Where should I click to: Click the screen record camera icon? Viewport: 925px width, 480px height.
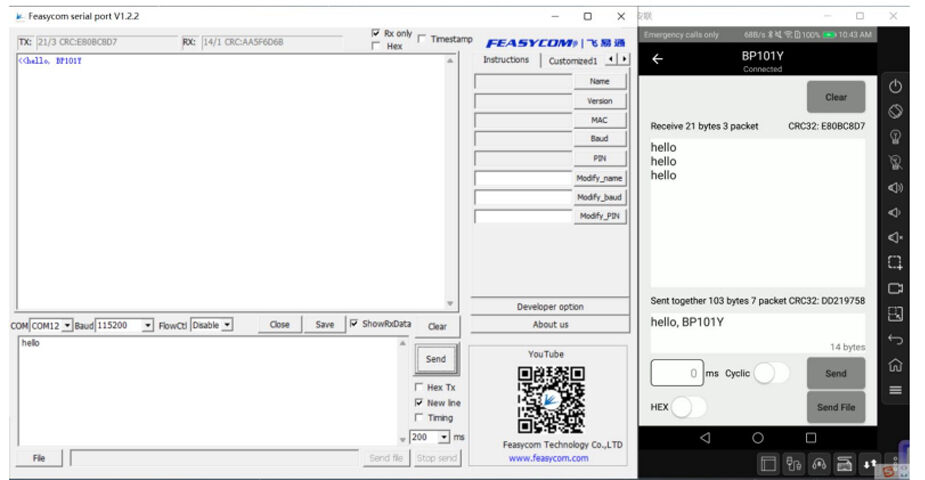point(895,288)
